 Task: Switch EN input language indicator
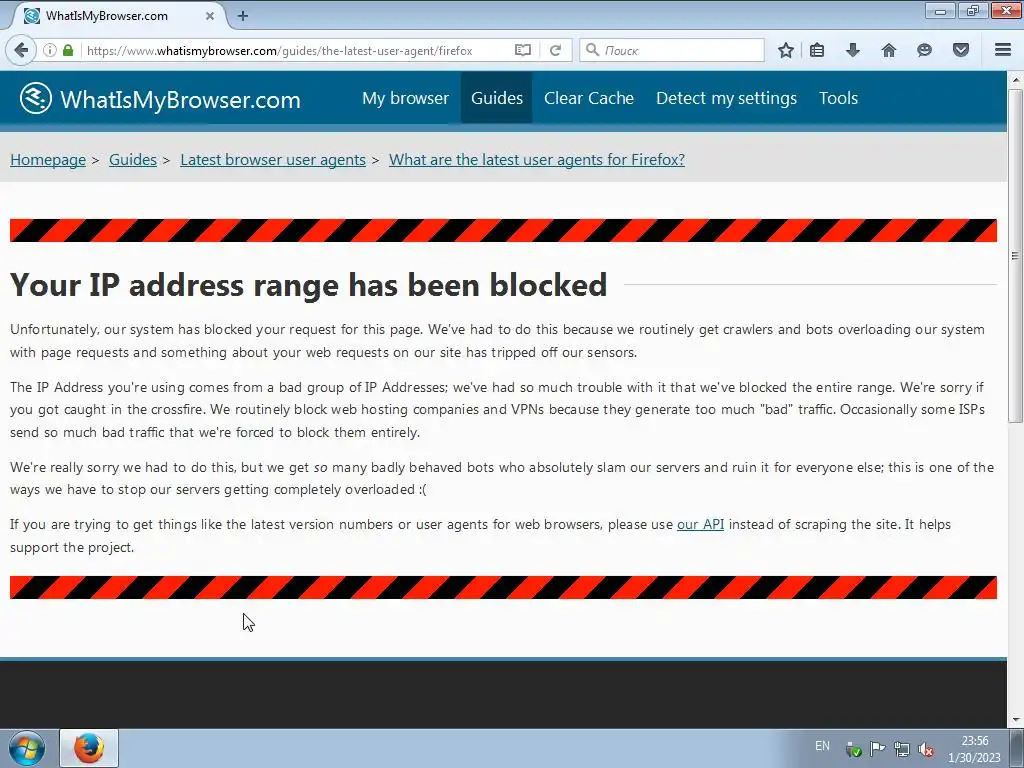click(x=822, y=746)
